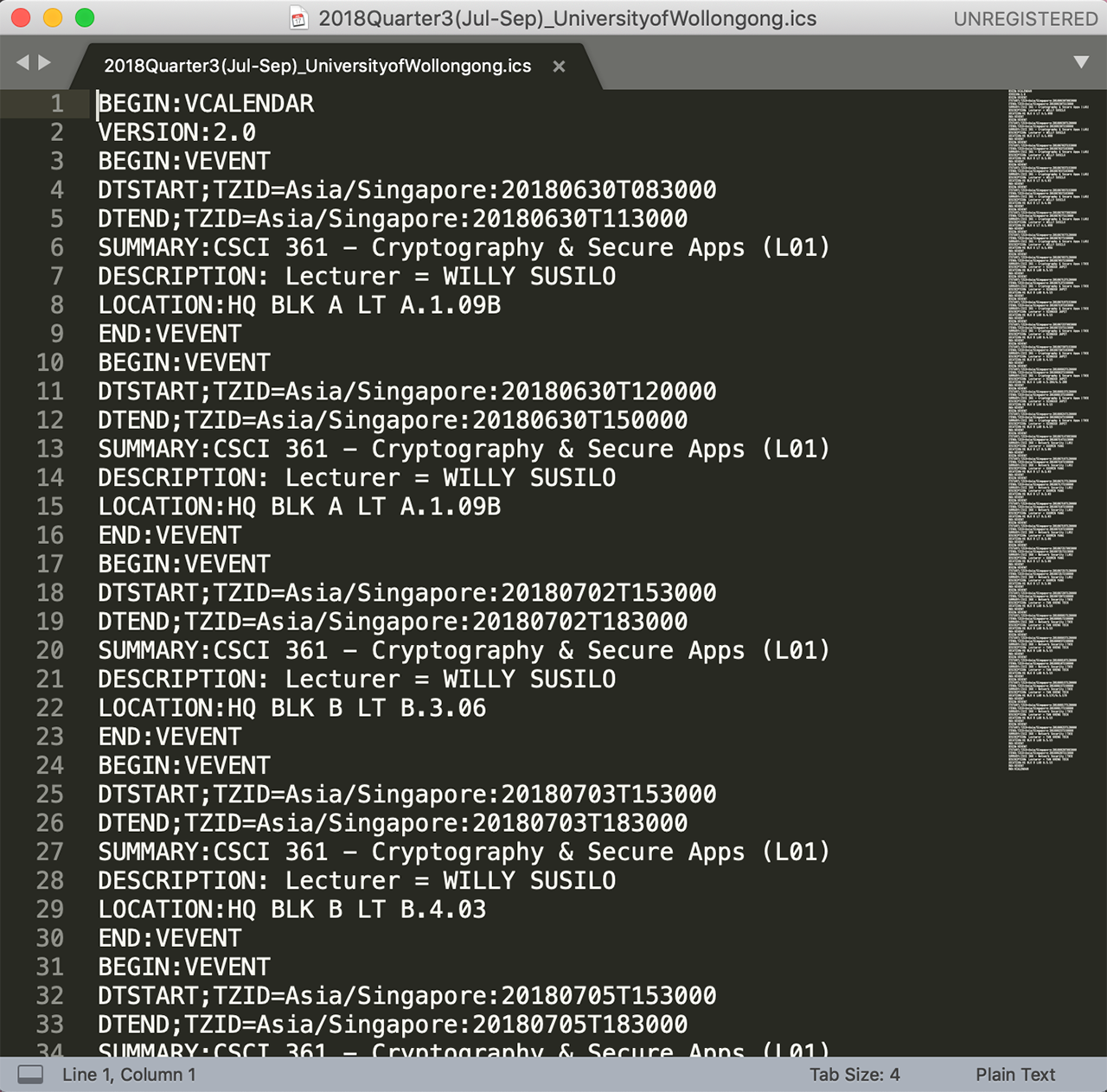Click LOCATION:HQ BLK A LT A.1.09B on line 8
The width and height of the screenshot is (1107, 1092).
click(299, 305)
